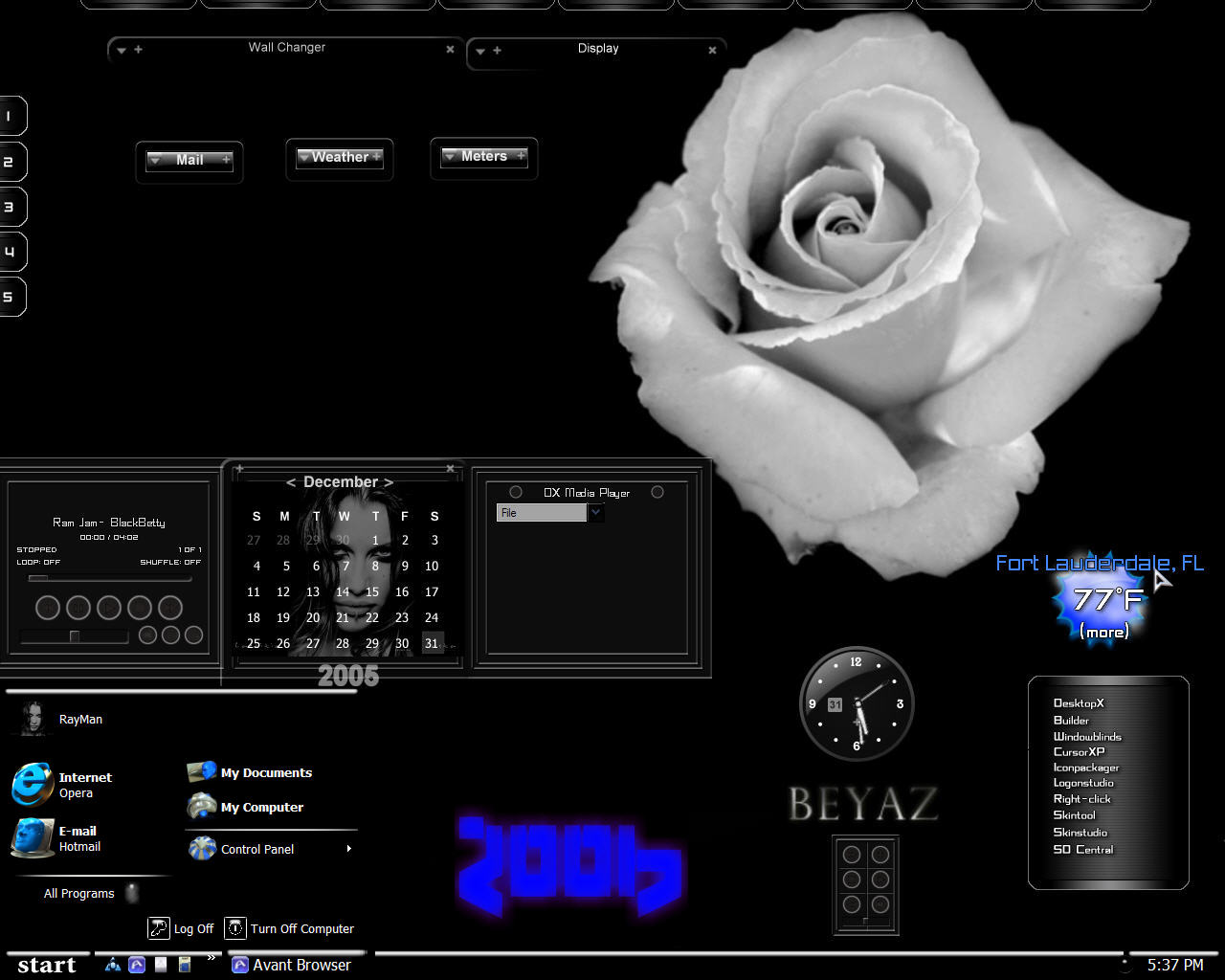This screenshot has height=980, width=1225.
Task: Switch to desktop tab 3 on left edge
Action: click(11, 207)
